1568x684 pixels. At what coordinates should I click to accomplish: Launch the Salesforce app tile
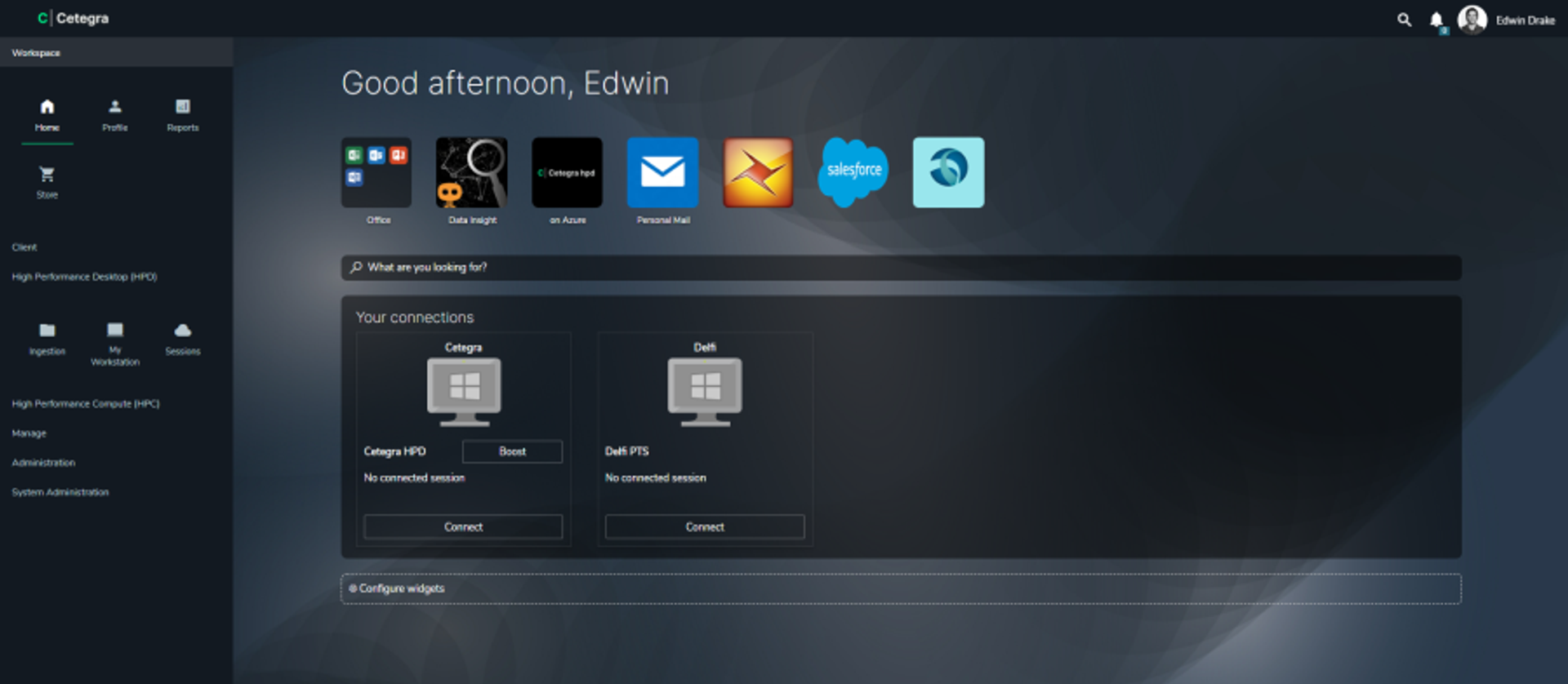[853, 172]
